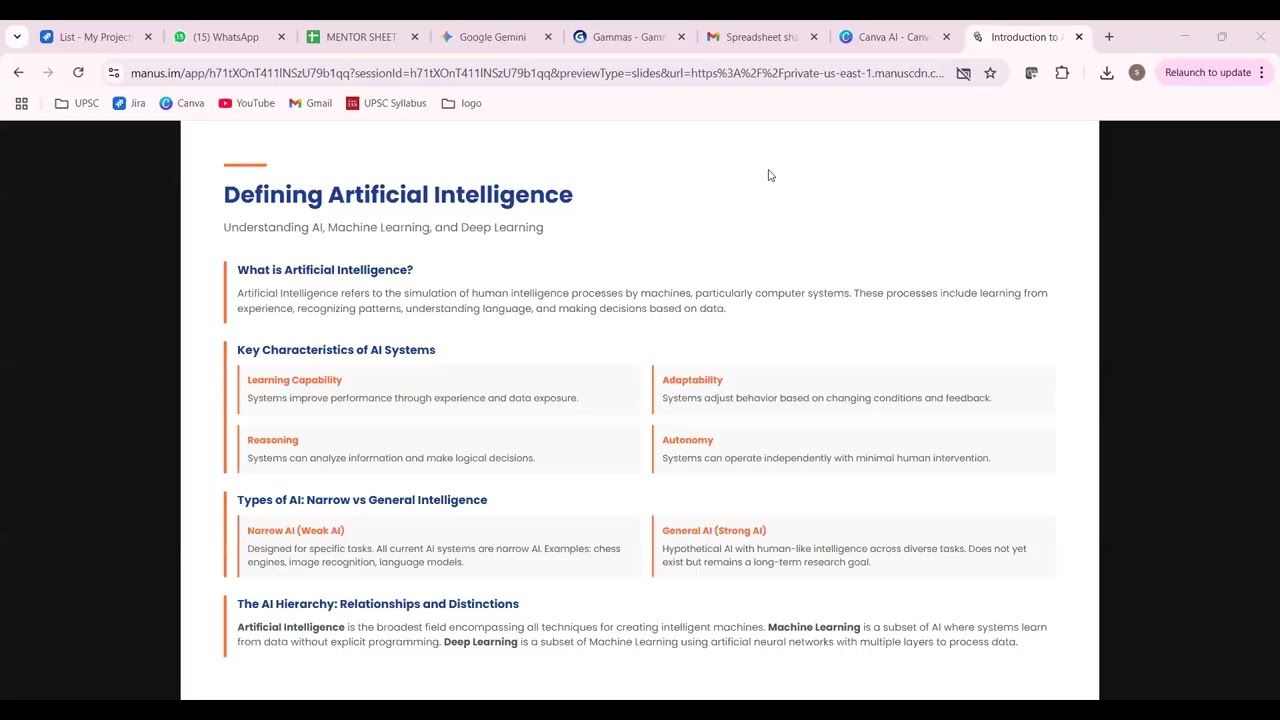Reload the current page

pos(78,73)
